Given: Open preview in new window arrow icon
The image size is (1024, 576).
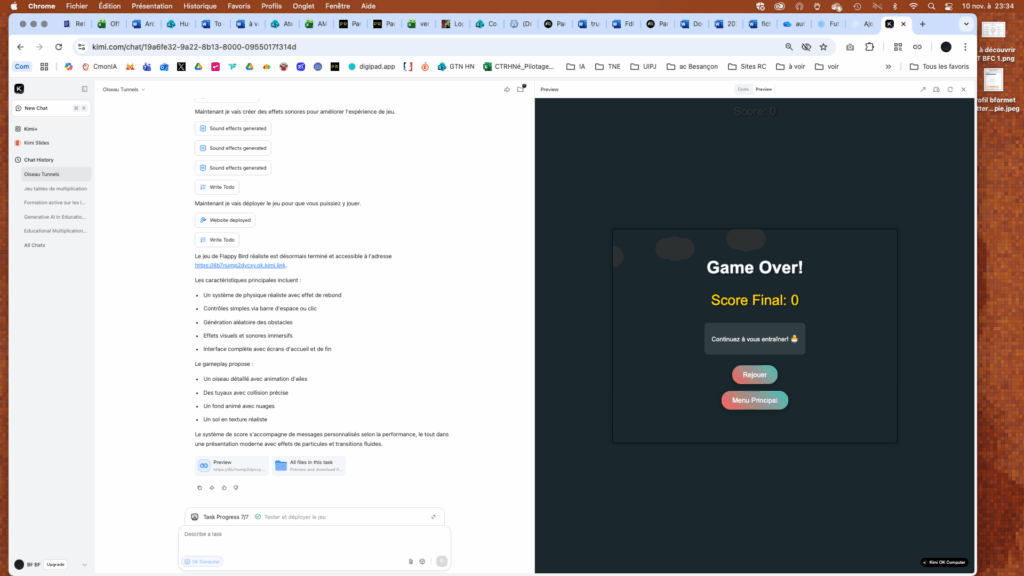Looking at the screenshot, I should pyautogui.click(x=922, y=89).
